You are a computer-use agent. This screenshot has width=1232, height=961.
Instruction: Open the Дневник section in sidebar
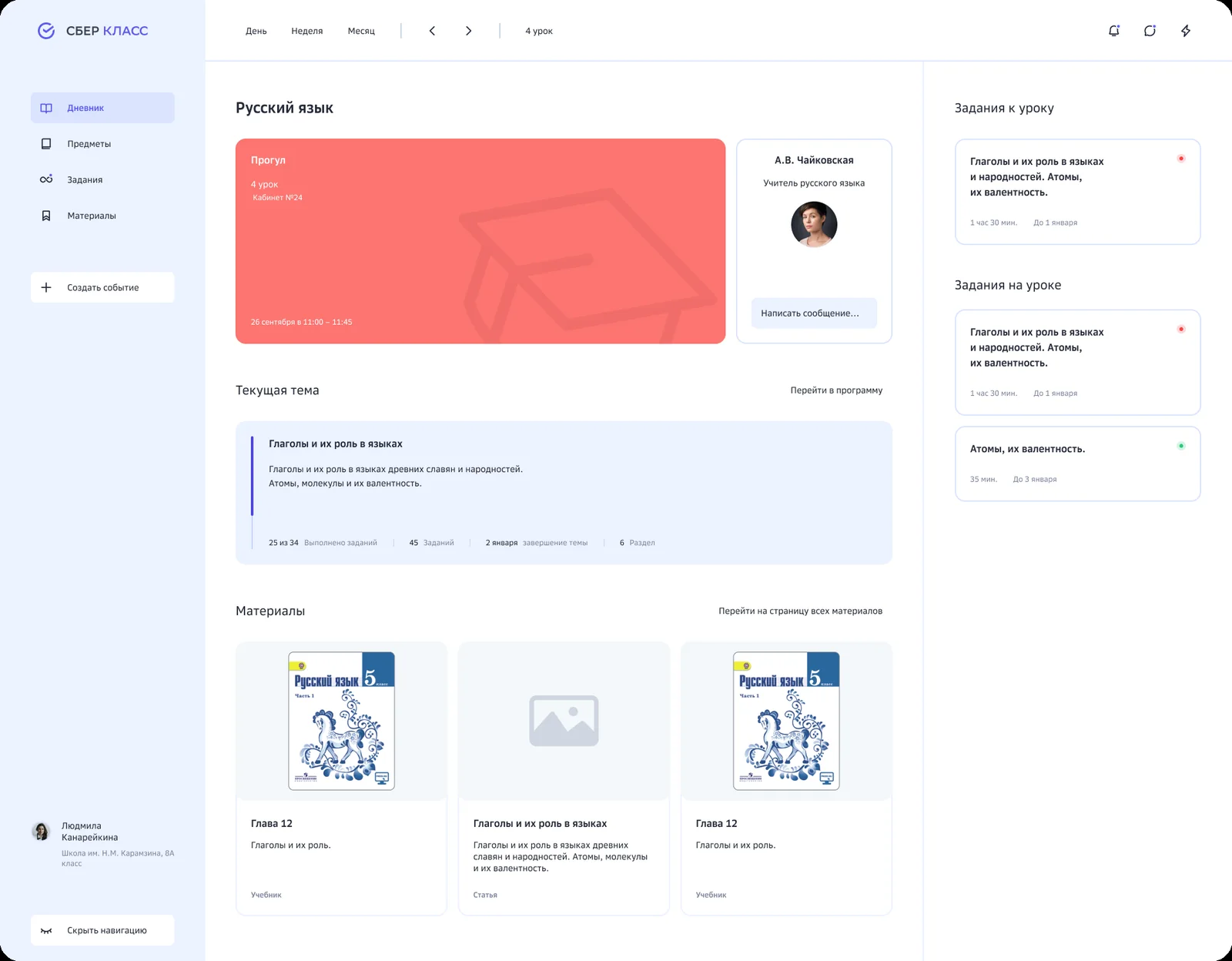[102, 108]
